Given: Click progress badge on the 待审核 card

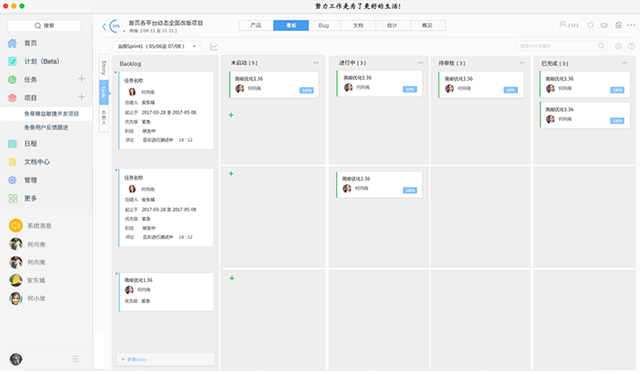Looking at the screenshot, I should [511, 90].
